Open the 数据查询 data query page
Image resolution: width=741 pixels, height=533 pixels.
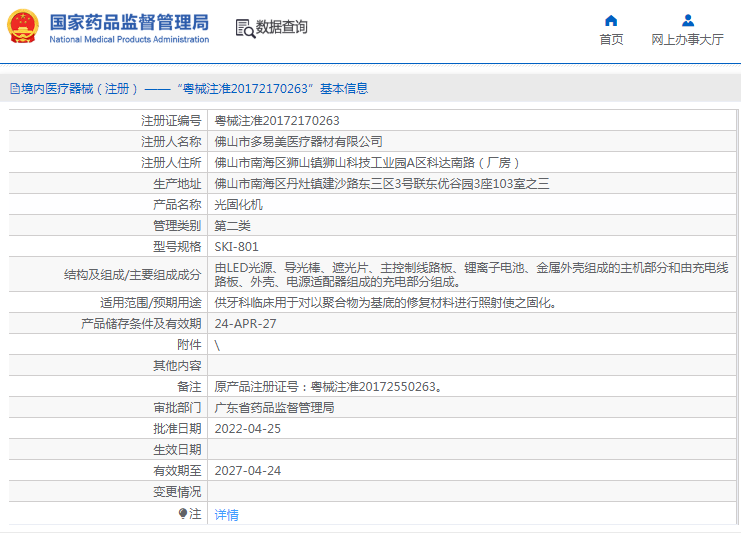(282, 28)
